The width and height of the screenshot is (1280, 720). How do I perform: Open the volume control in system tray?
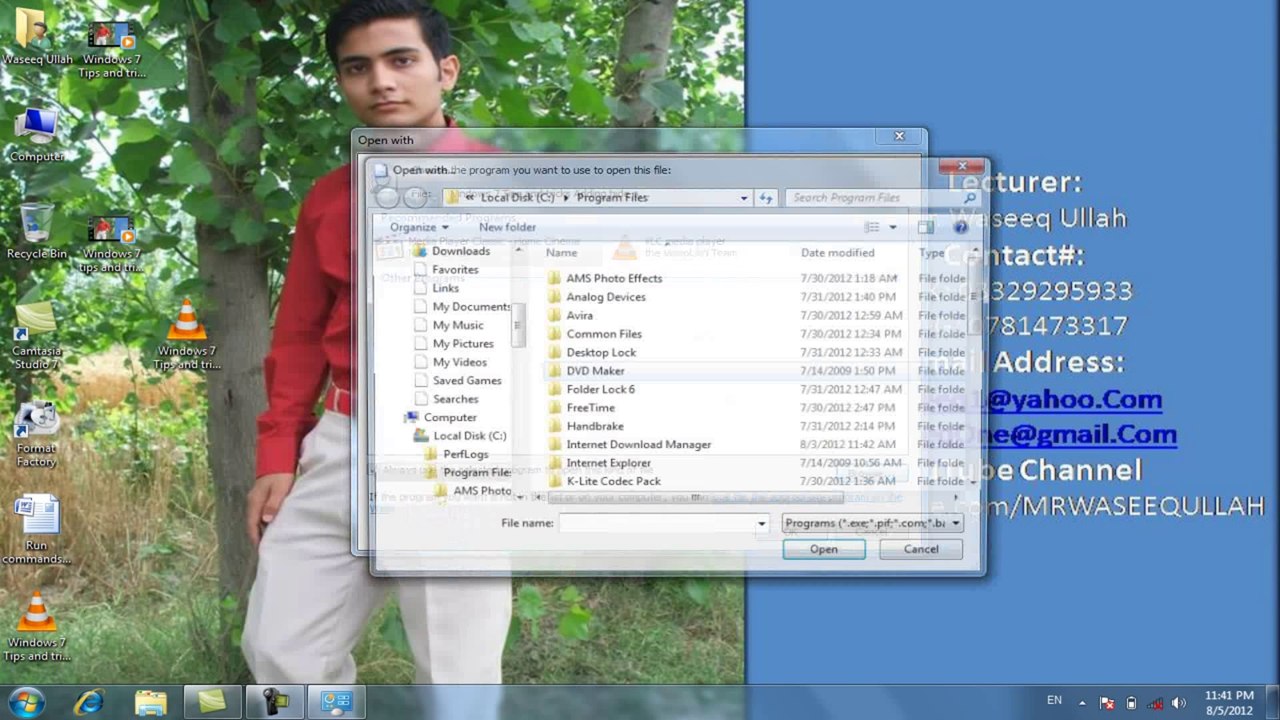point(1179,702)
